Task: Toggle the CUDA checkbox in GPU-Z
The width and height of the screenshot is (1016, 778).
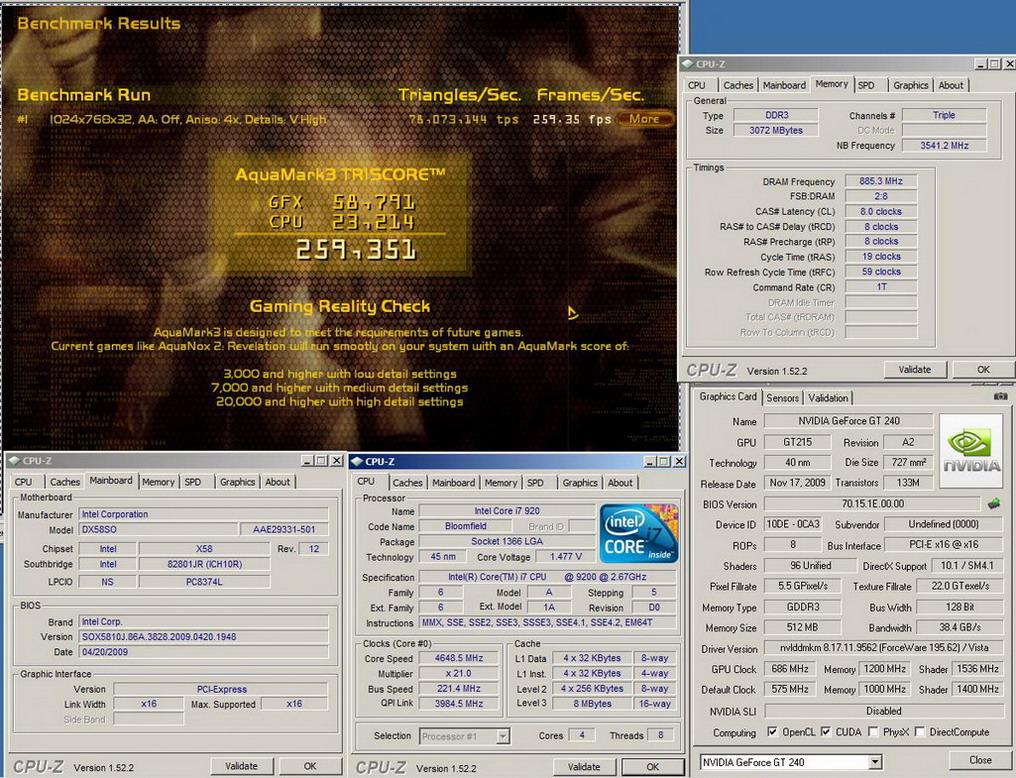Action: click(826, 731)
